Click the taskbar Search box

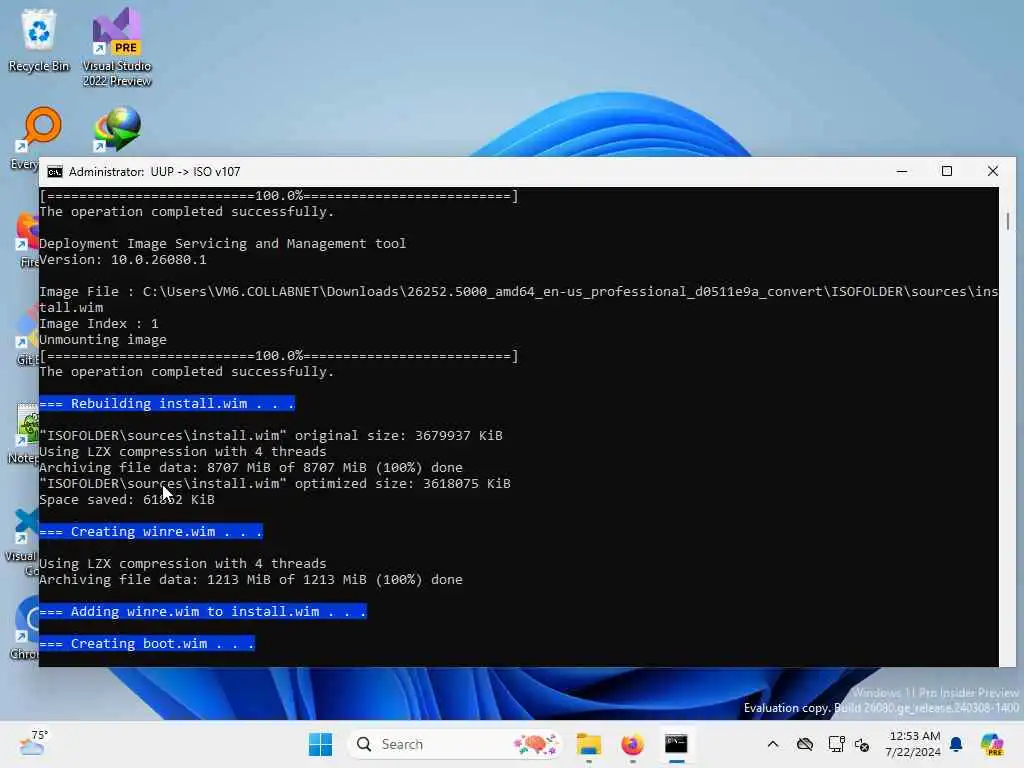point(456,744)
